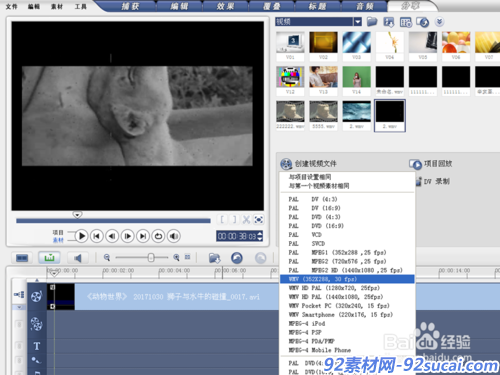
Task: Click 创建视频文件 button
Action: (309, 164)
